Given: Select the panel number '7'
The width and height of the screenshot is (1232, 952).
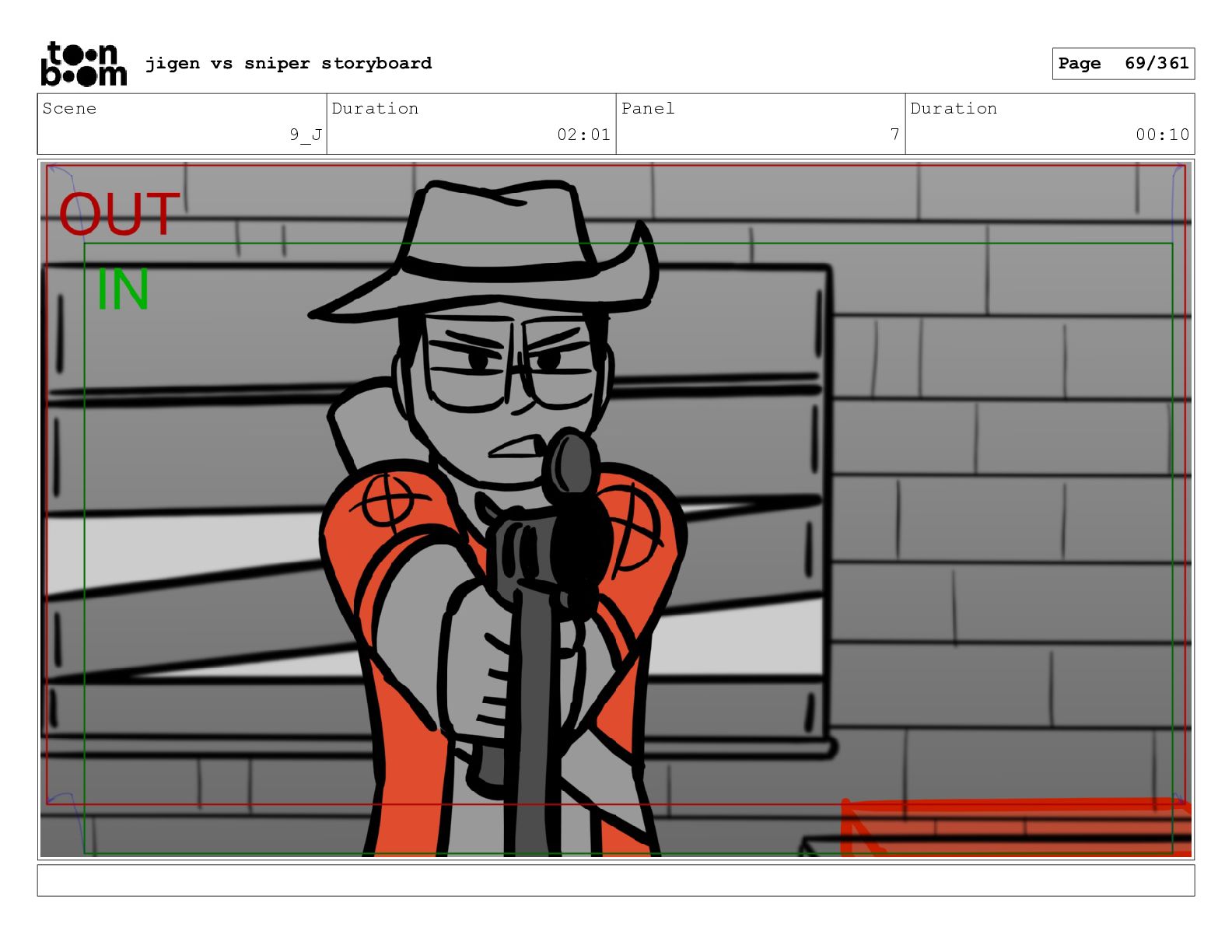Looking at the screenshot, I should point(894,135).
